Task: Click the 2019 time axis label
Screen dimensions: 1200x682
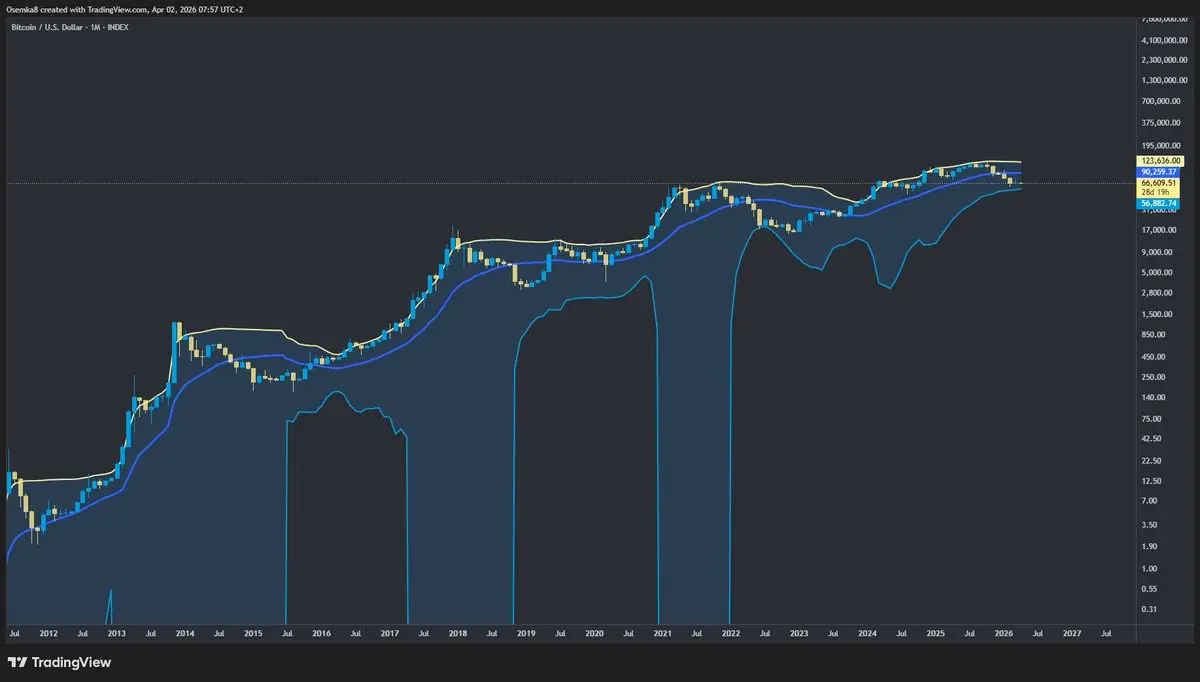Action: [526, 633]
